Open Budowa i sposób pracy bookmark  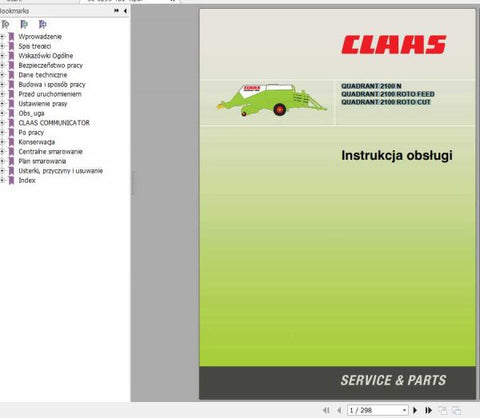52,84
